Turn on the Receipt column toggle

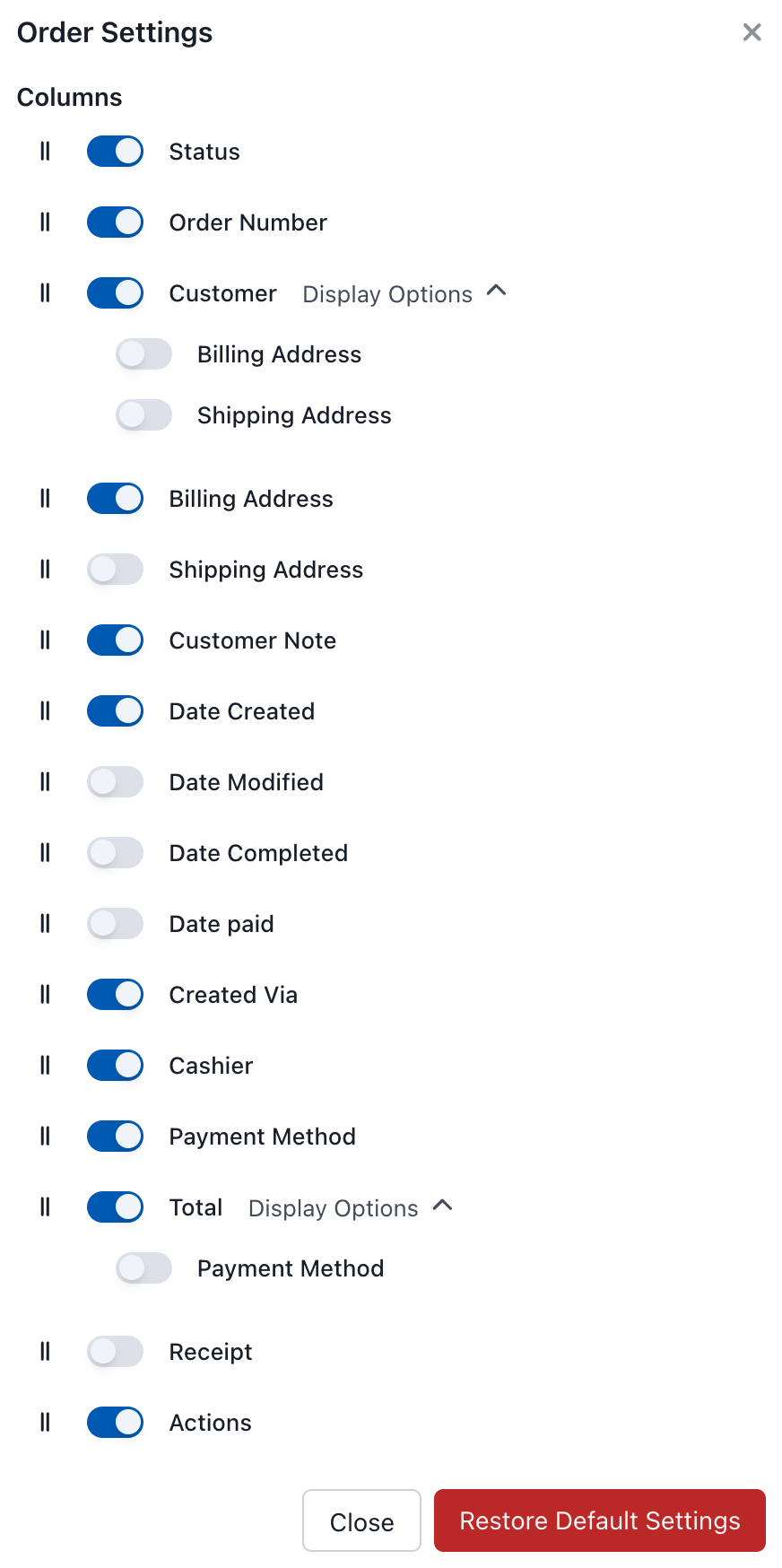tap(115, 1352)
